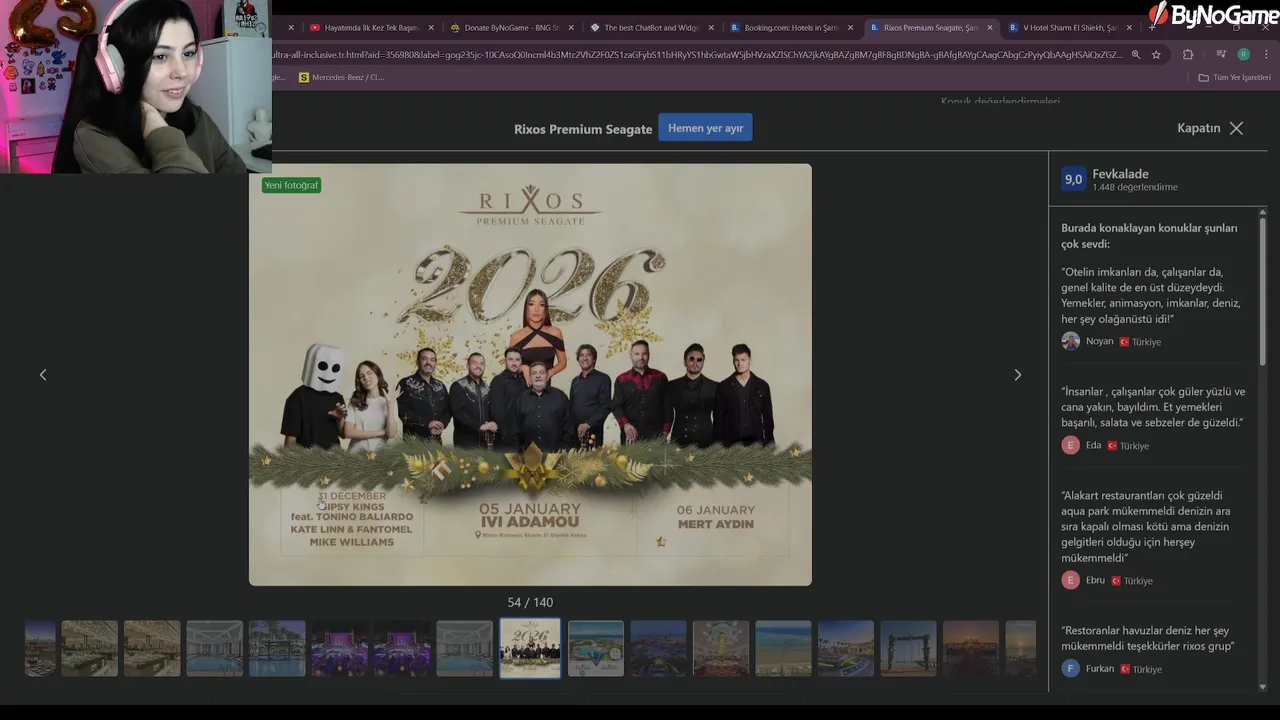
Task: Open the wedding arch thumbnail
Action: coord(908,648)
